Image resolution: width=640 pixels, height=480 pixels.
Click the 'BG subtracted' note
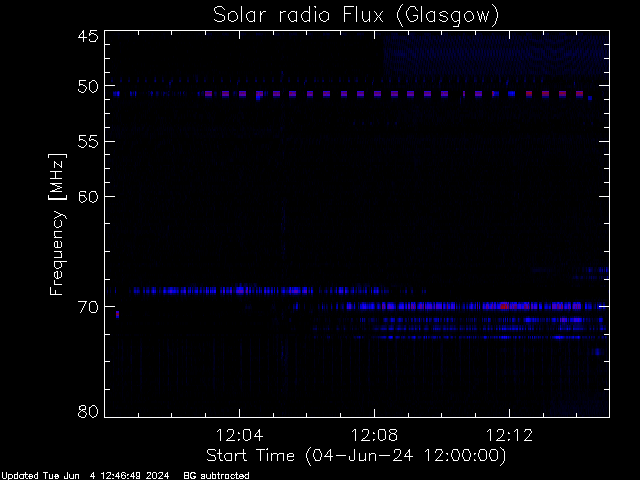coord(216,476)
